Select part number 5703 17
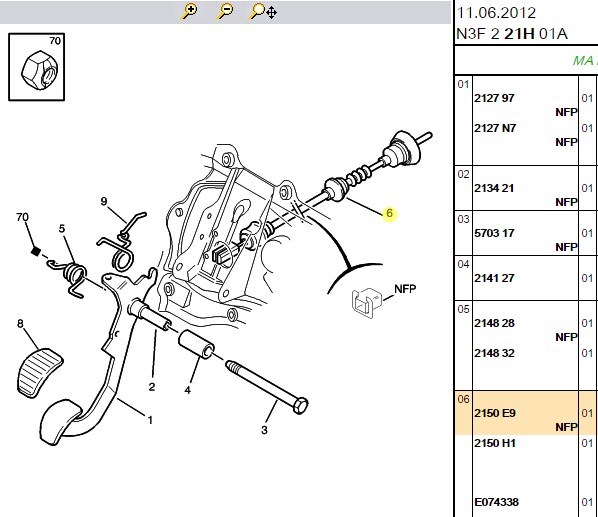The height and width of the screenshot is (517, 598). click(x=494, y=233)
